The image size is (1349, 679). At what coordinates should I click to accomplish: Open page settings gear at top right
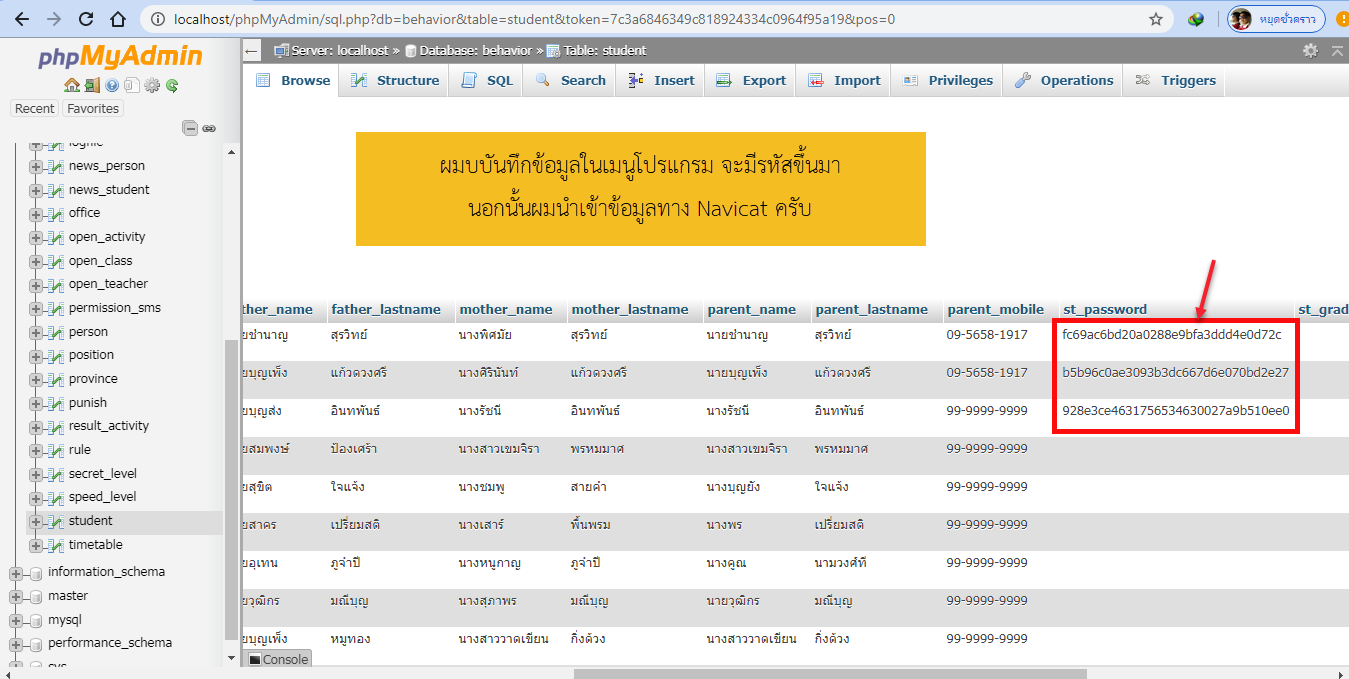click(1310, 50)
